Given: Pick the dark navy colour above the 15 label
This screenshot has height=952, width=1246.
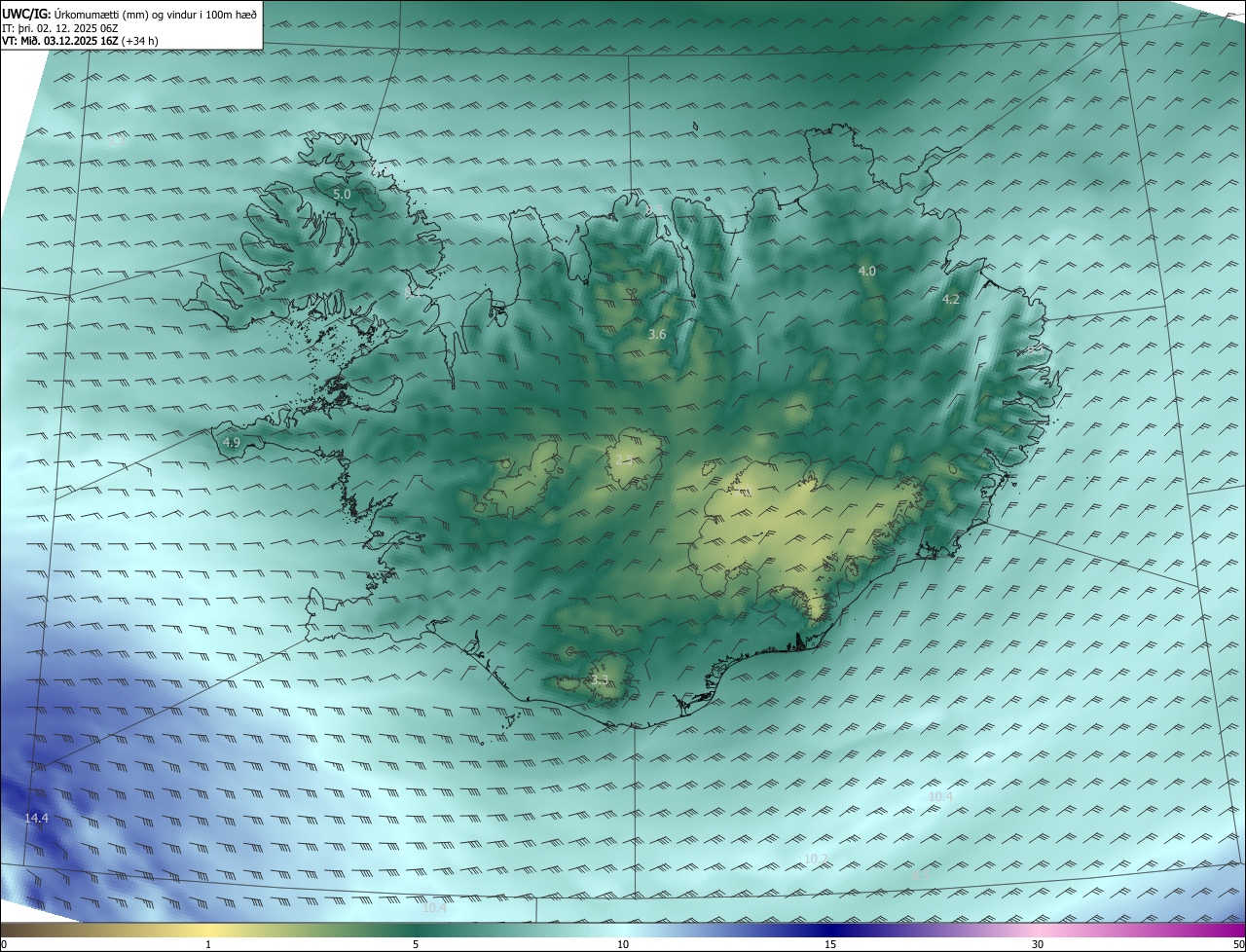Looking at the screenshot, I should [x=830, y=930].
